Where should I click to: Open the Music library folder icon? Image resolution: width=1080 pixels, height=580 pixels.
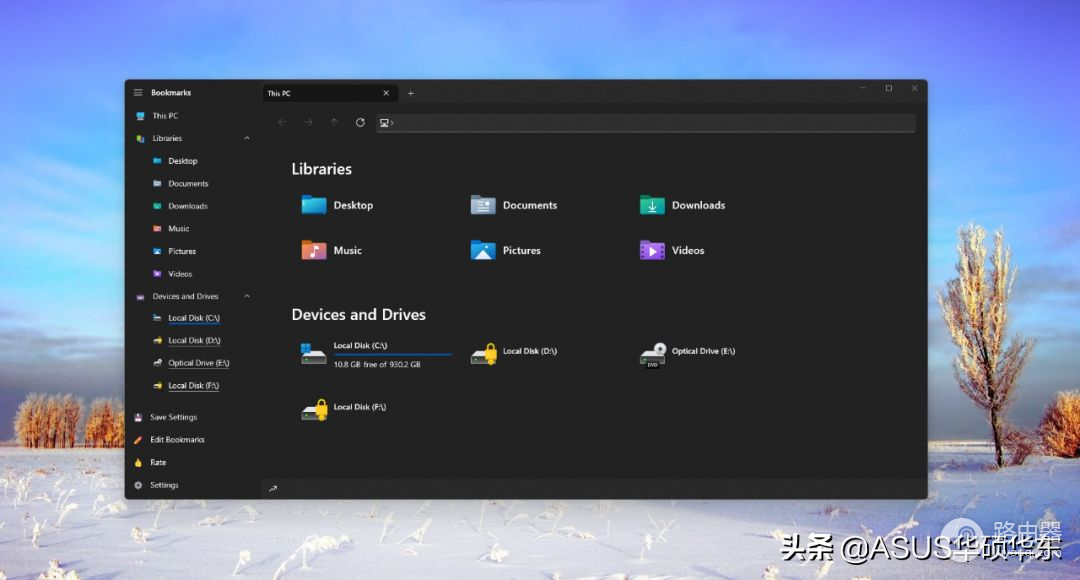314,250
